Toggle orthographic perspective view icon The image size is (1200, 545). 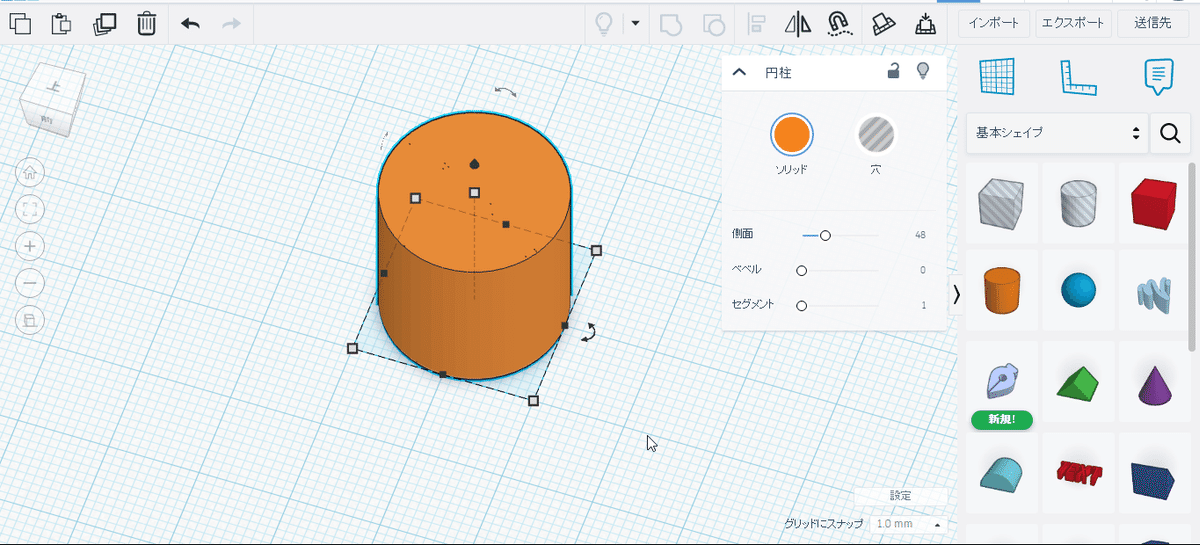(x=30, y=320)
